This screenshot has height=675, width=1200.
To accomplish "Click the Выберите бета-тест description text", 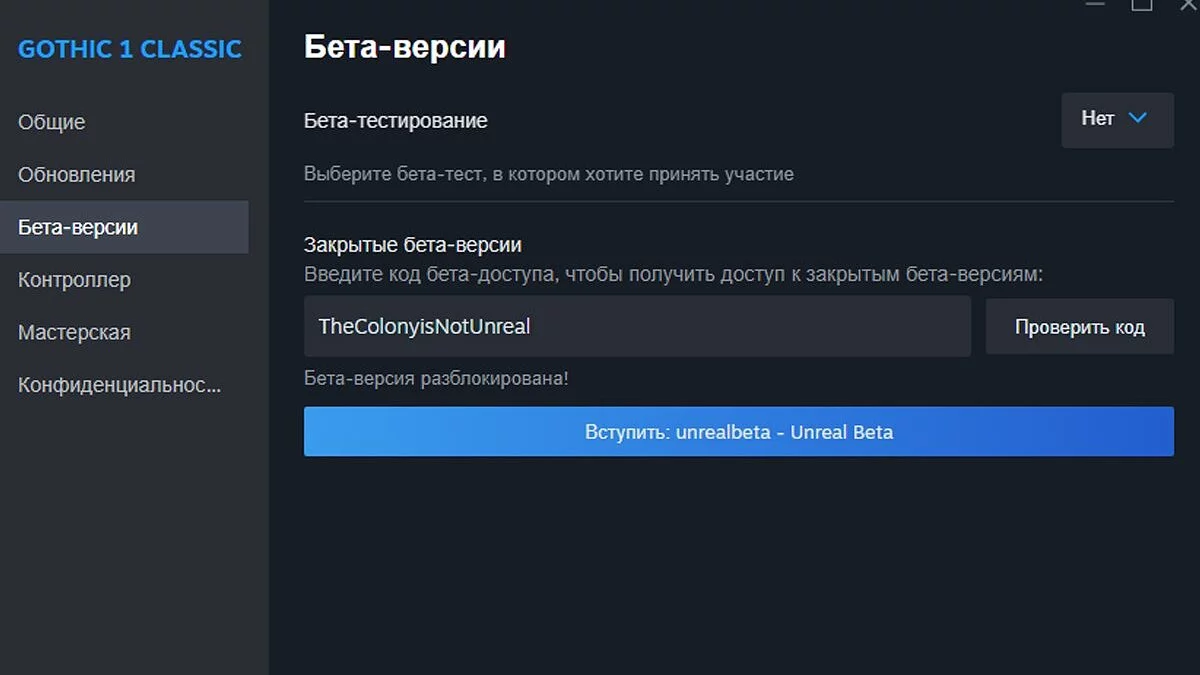I will pyautogui.click(x=549, y=174).
